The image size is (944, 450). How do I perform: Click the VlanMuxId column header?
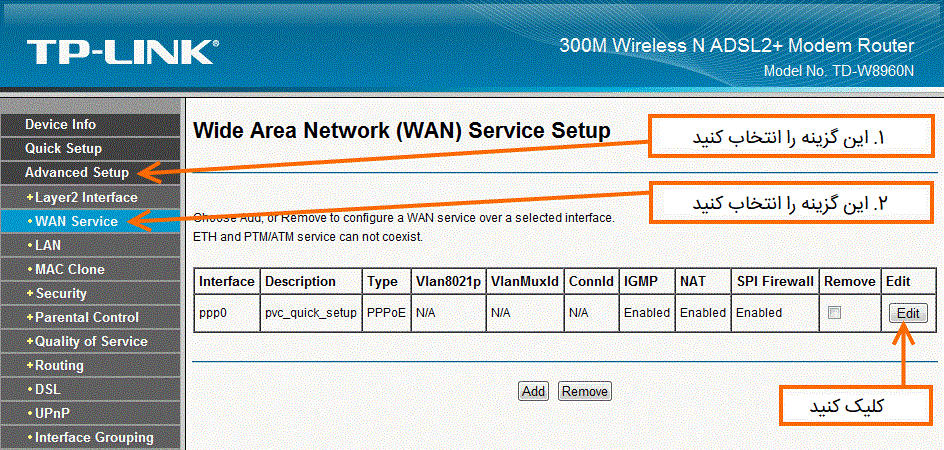click(524, 281)
